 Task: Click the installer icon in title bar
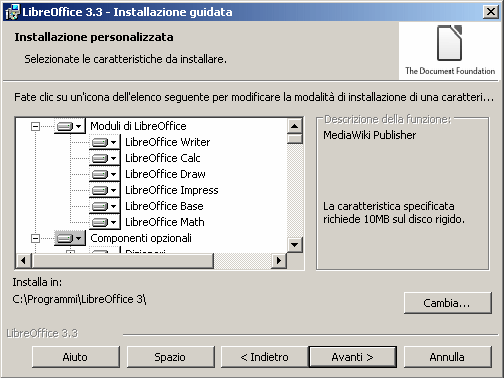tap(13, 12)
